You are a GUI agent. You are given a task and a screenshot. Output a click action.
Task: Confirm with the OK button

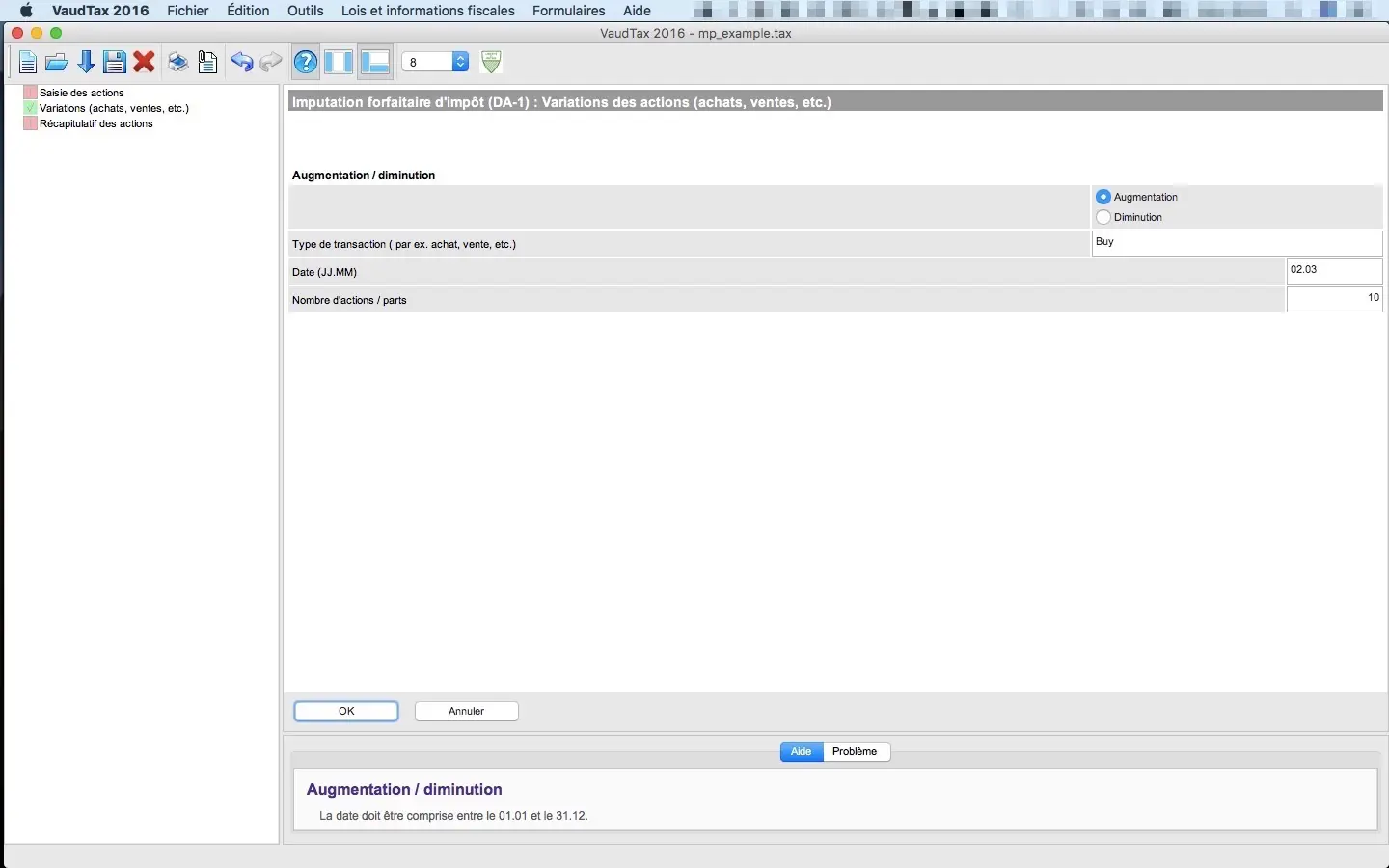346,712
